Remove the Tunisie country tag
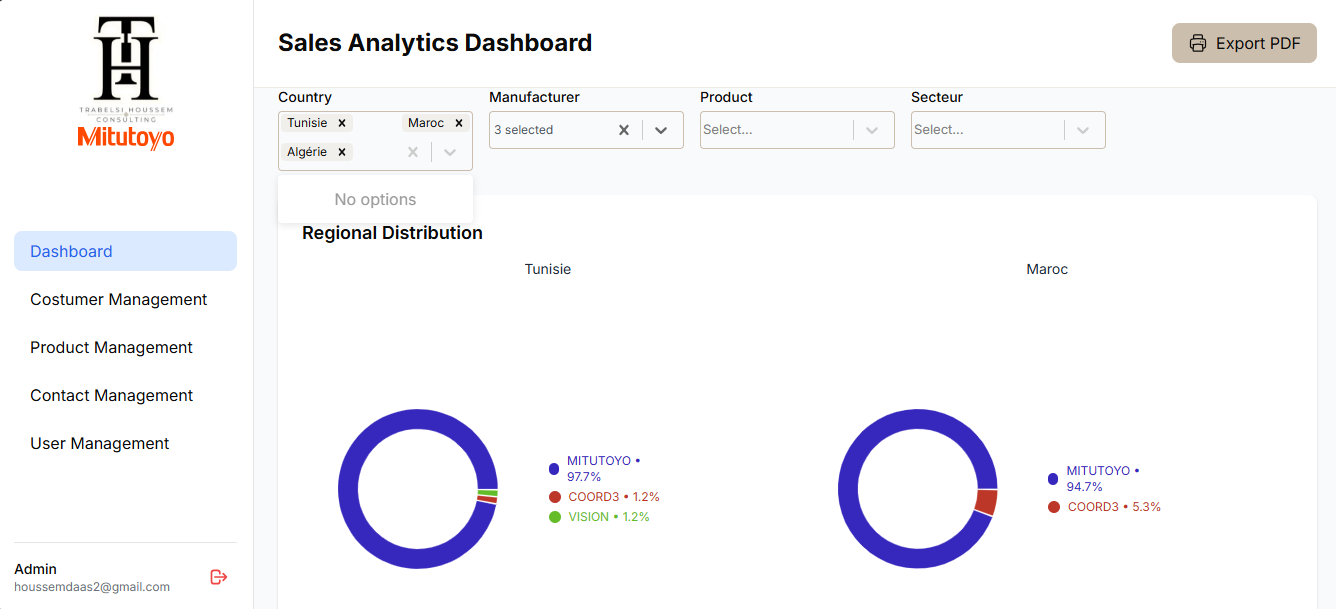The height and width of the screenshot is (609, 1336). pos(342,123)
